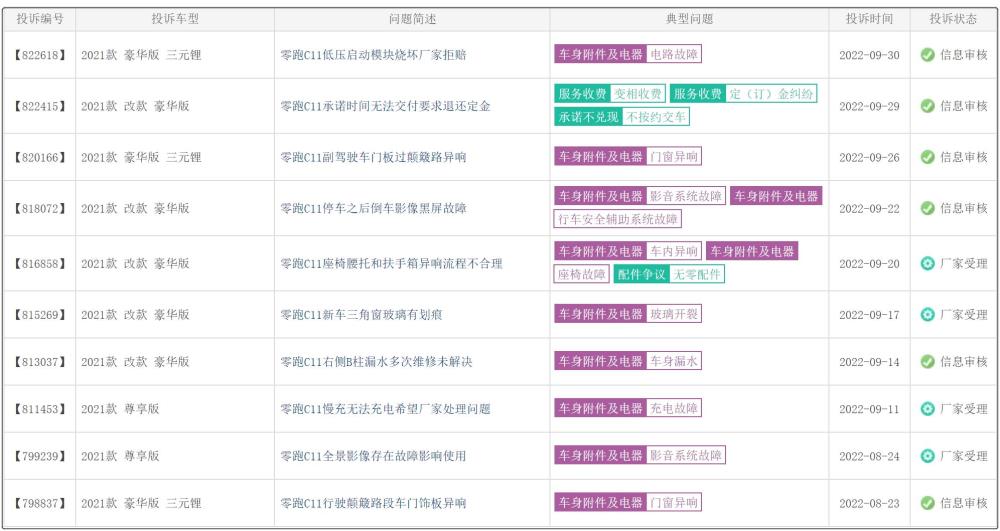The width and height of the screenshot is (1000, 531).
Task: Click the 车身漏水 tag
Action: click(674, 361)
